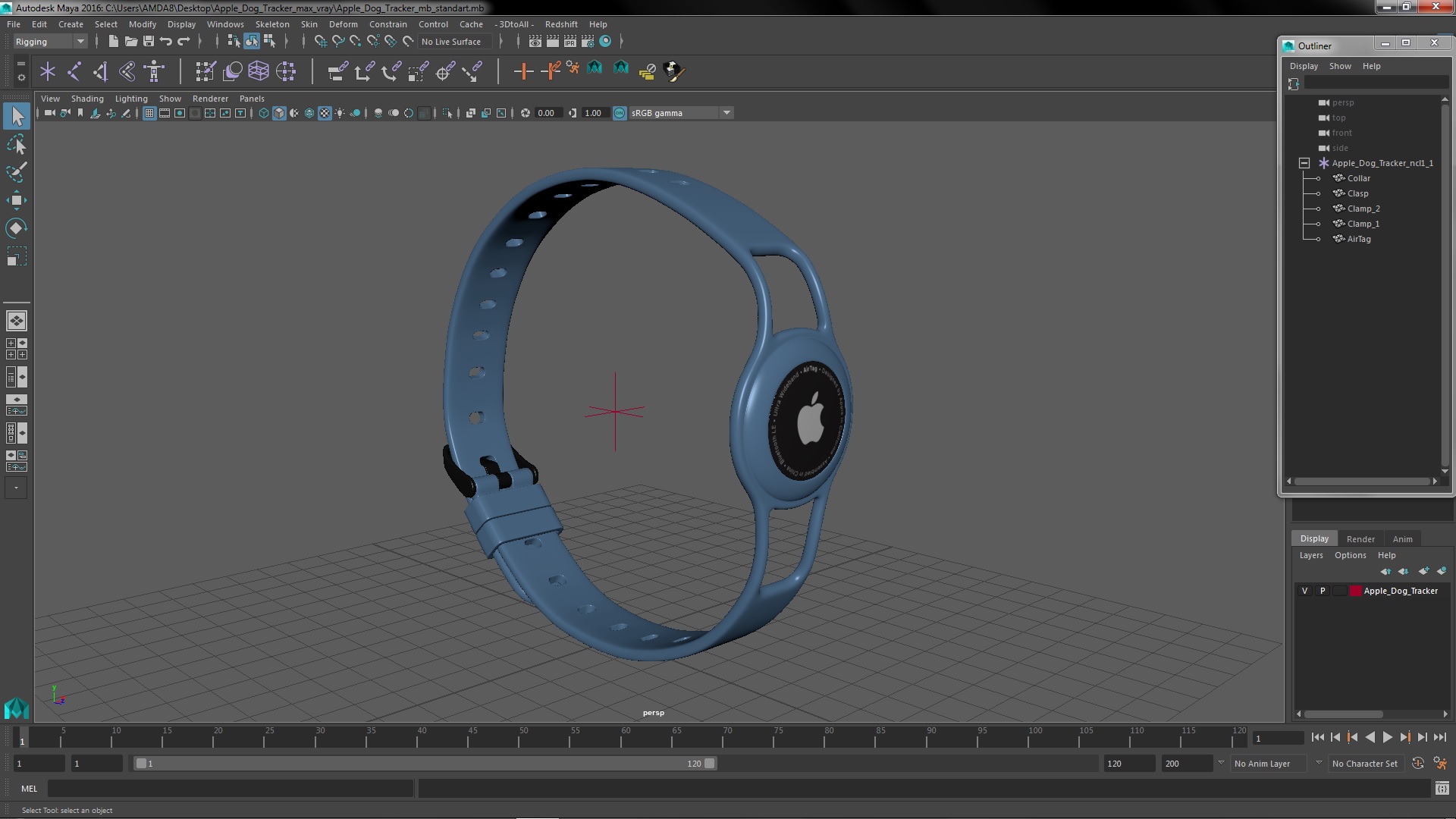Click the Set Key orange plus icon

coord(523,71)
